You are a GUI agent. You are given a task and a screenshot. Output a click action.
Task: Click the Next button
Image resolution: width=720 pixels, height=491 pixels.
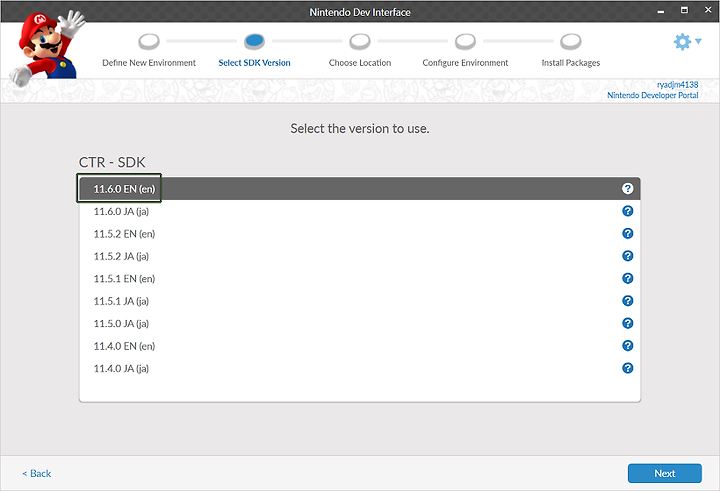664,473
